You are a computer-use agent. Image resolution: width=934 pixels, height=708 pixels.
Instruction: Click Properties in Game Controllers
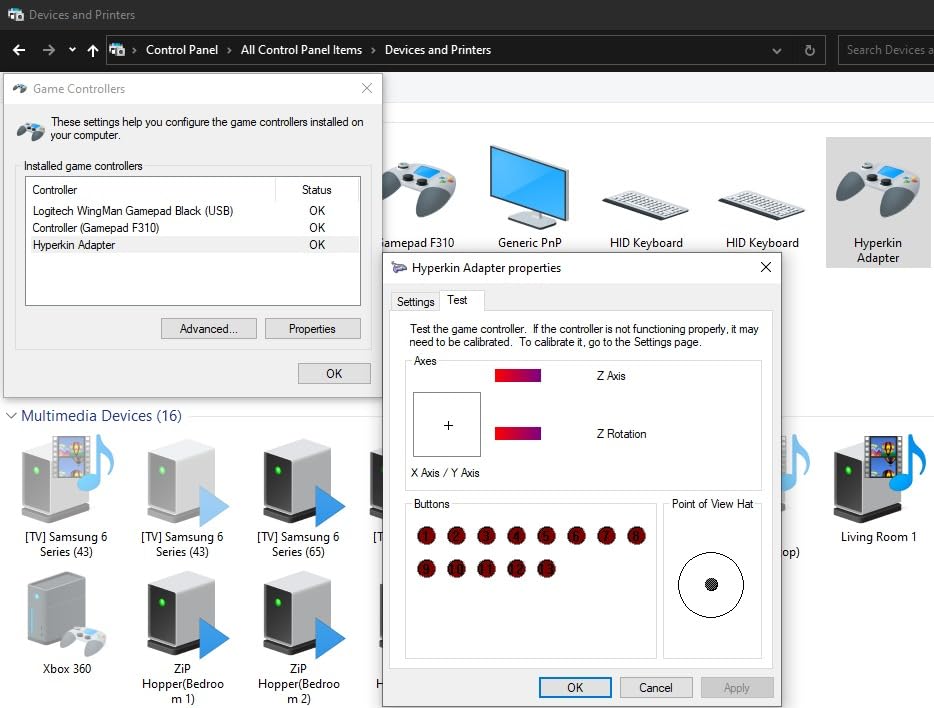[312, 329]
